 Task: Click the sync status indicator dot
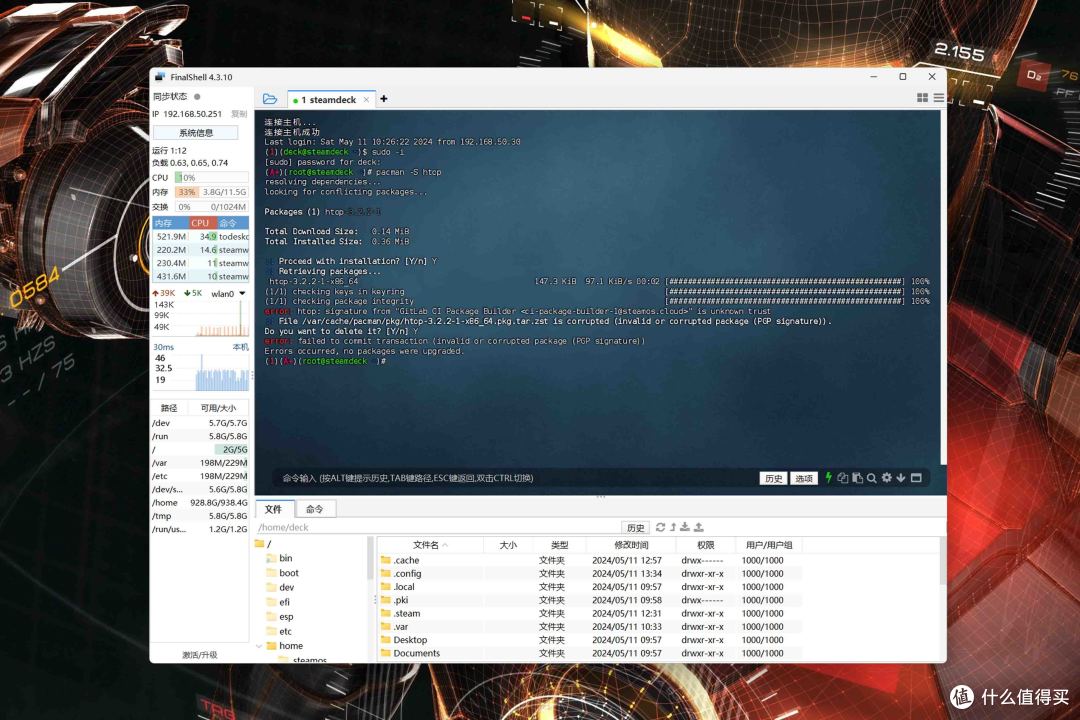pyautogui.click(x=197, y=96)
